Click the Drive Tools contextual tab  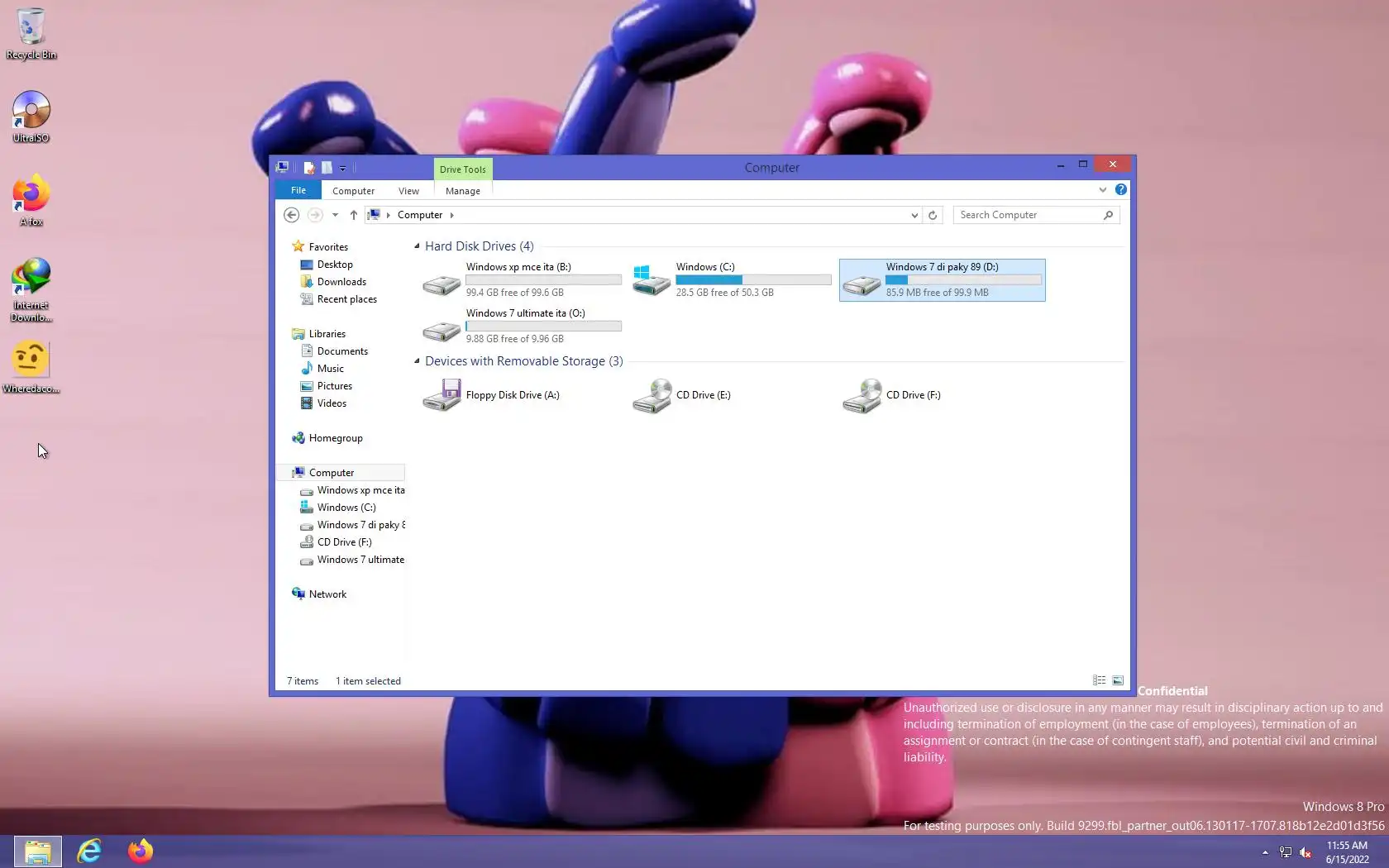pyautogui.click(x=463, y=169)
